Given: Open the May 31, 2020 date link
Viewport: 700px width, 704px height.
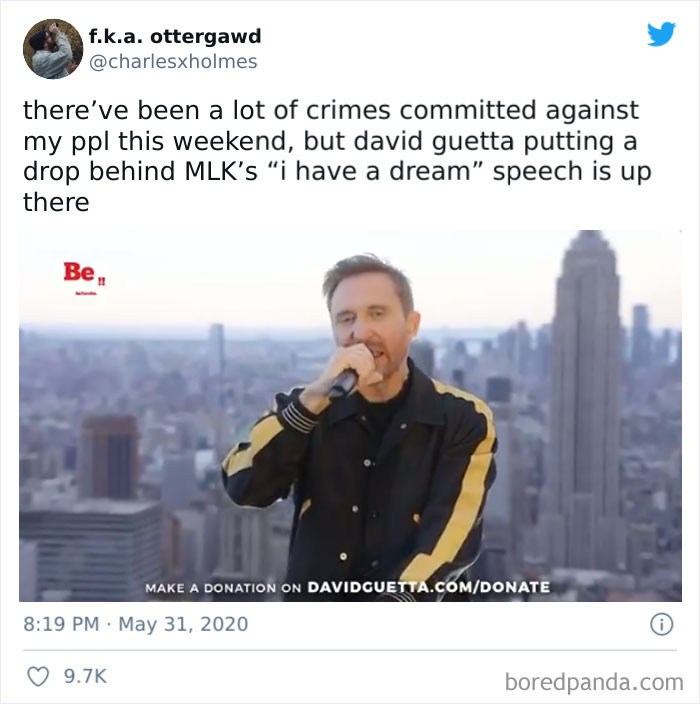Looking at the screenshot, I should pyautogui.click(x=183, y=624).
